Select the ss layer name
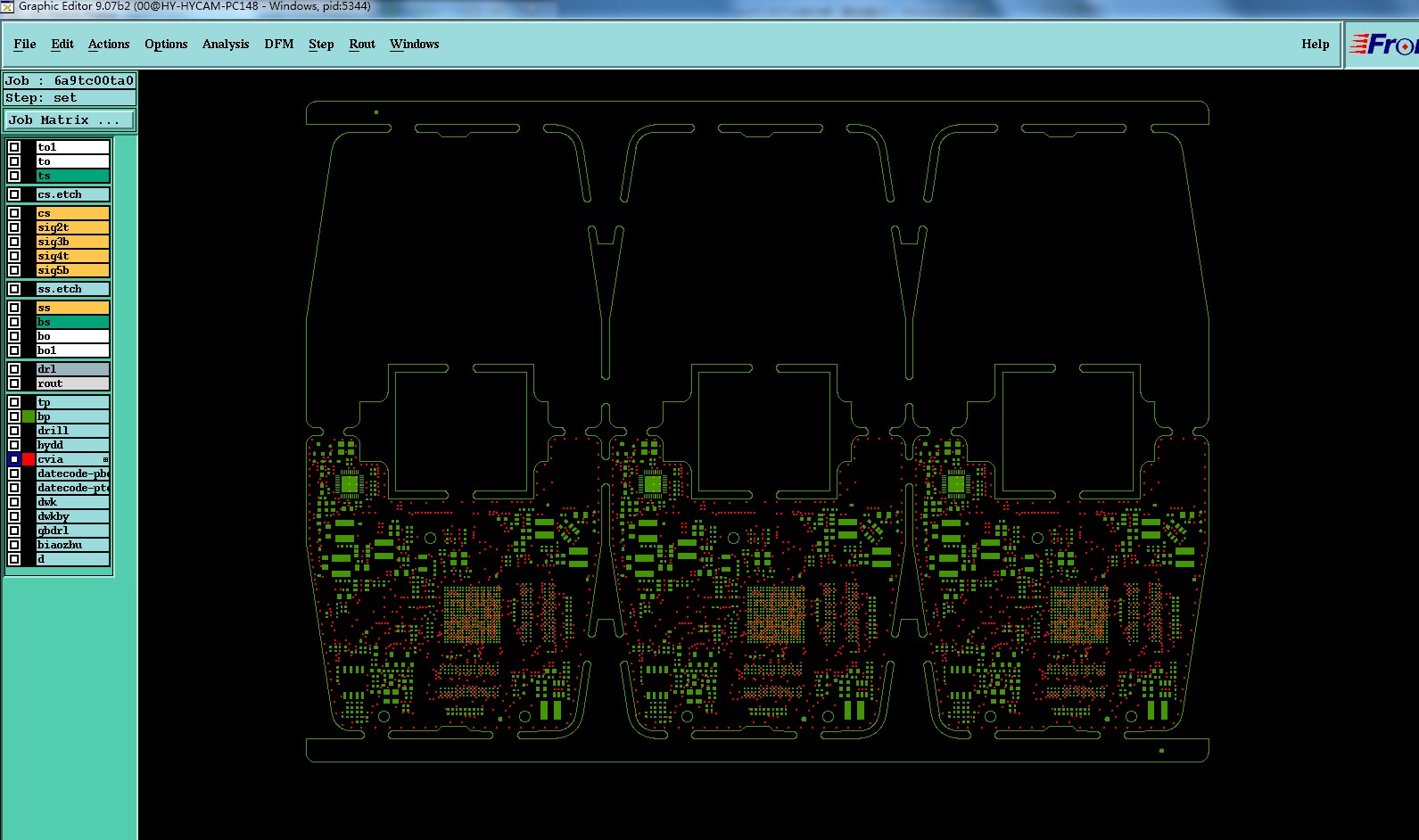The height and width of the screenshot is (840, 1419). coord(73,308)
